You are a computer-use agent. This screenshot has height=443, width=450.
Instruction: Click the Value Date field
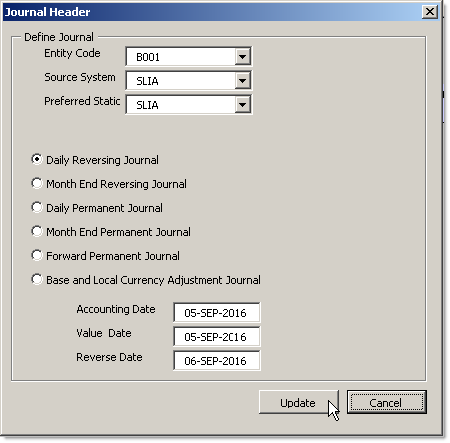pyautogui.click(x=217, y=337)
